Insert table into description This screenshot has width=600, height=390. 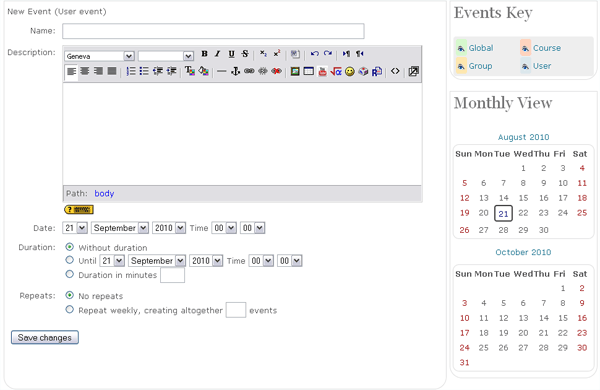(308, 72)
